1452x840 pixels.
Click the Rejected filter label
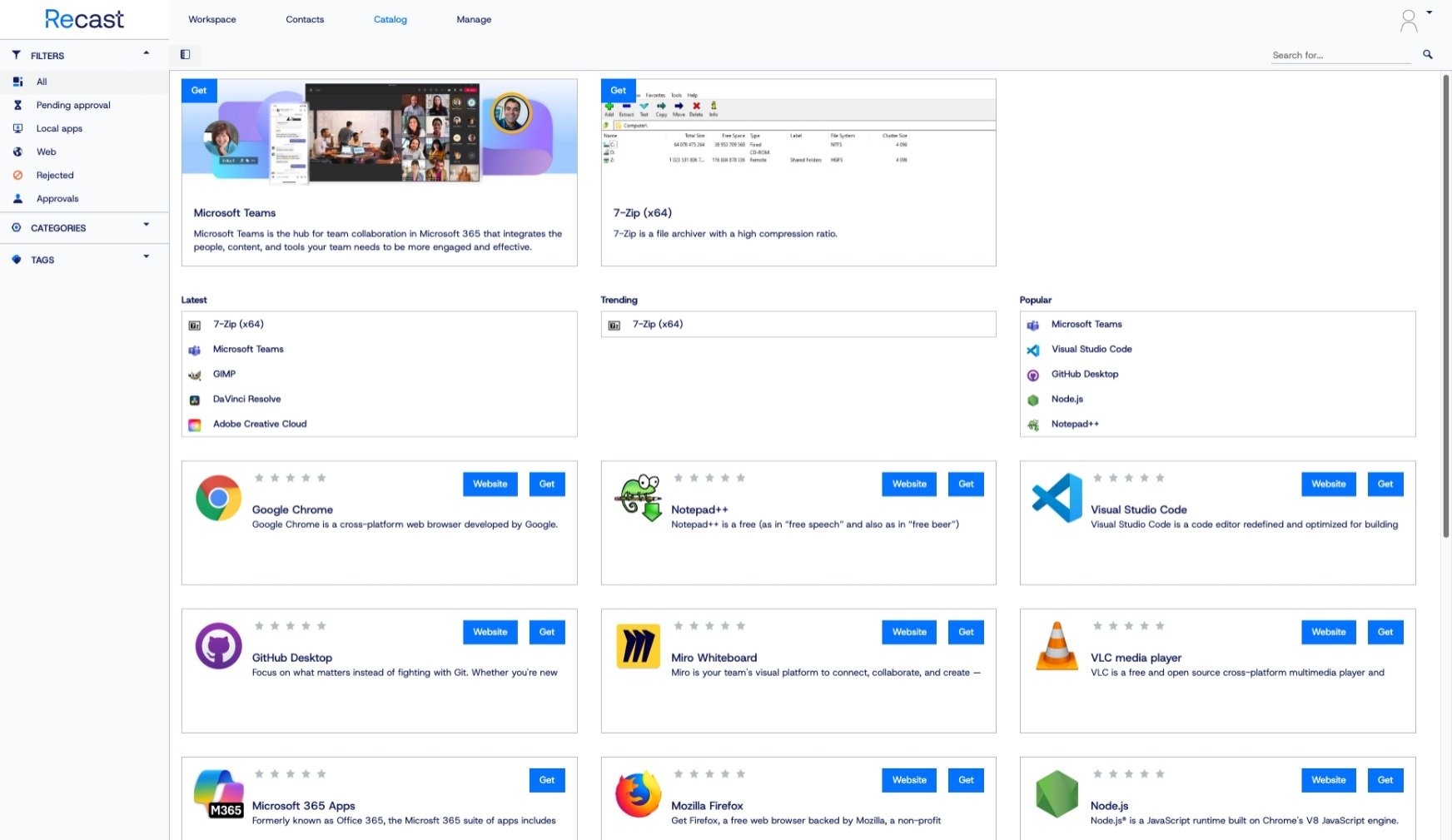coord(55,175)
